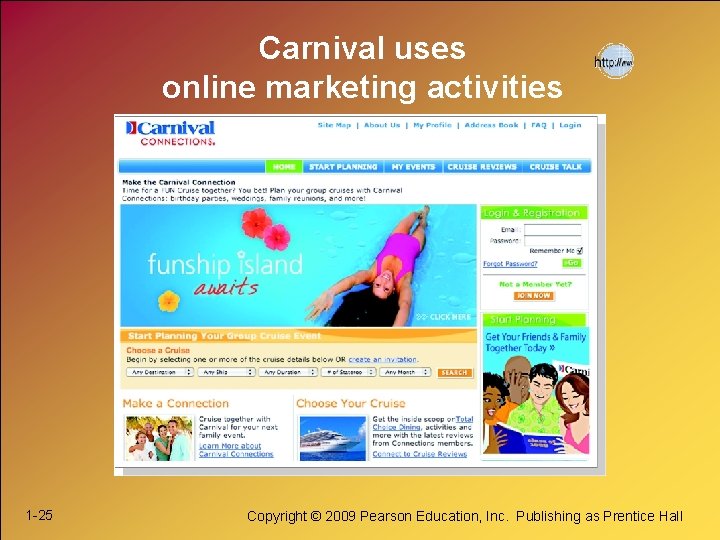Click Get Your Friends & Family Together Today
Screen dimensions: 720x540
[x=535, y=343]
